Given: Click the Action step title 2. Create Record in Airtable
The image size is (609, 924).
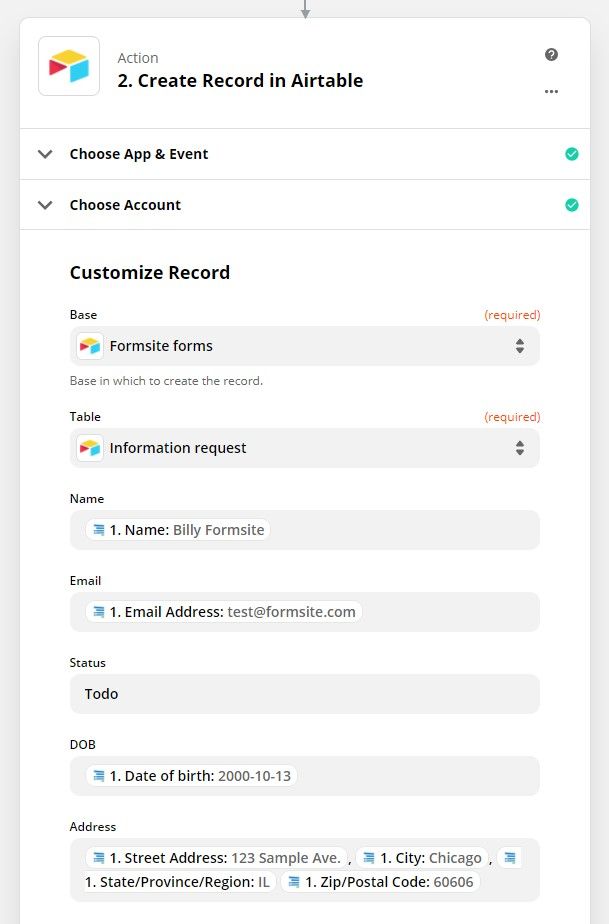Looking at the screenshot, I should pyautogui.click(x=240, y=80).
